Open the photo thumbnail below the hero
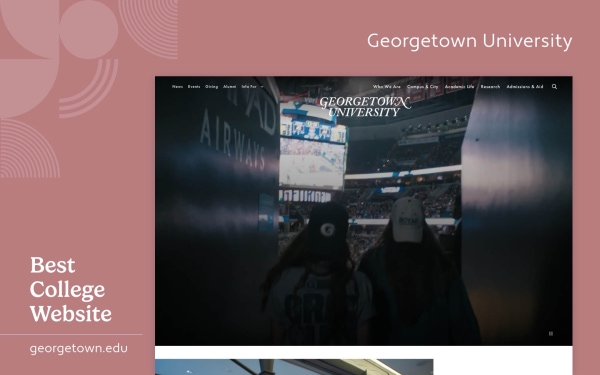Screen dimensions: 600x375 (294, 367)
